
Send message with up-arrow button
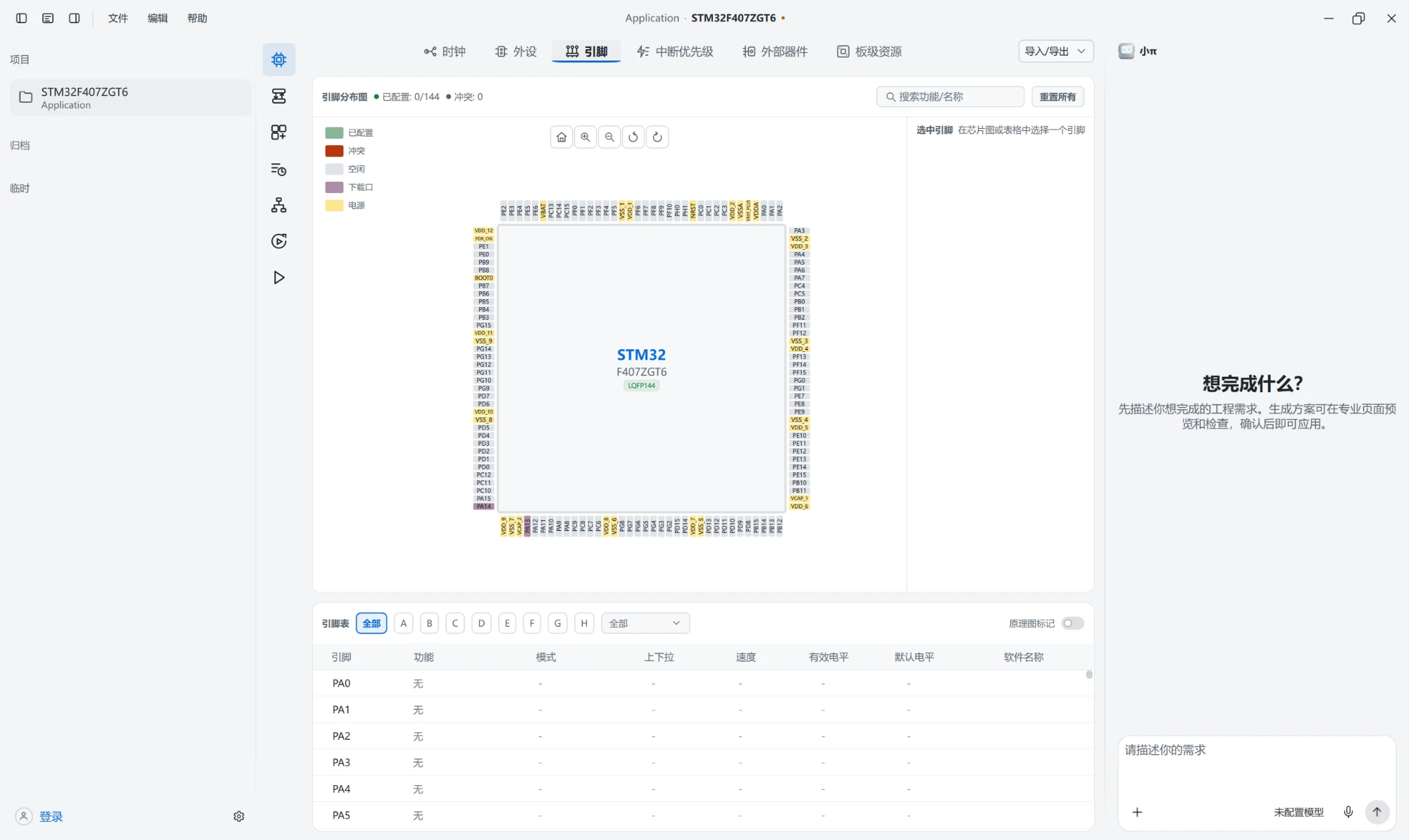(x=1377, y=812)
